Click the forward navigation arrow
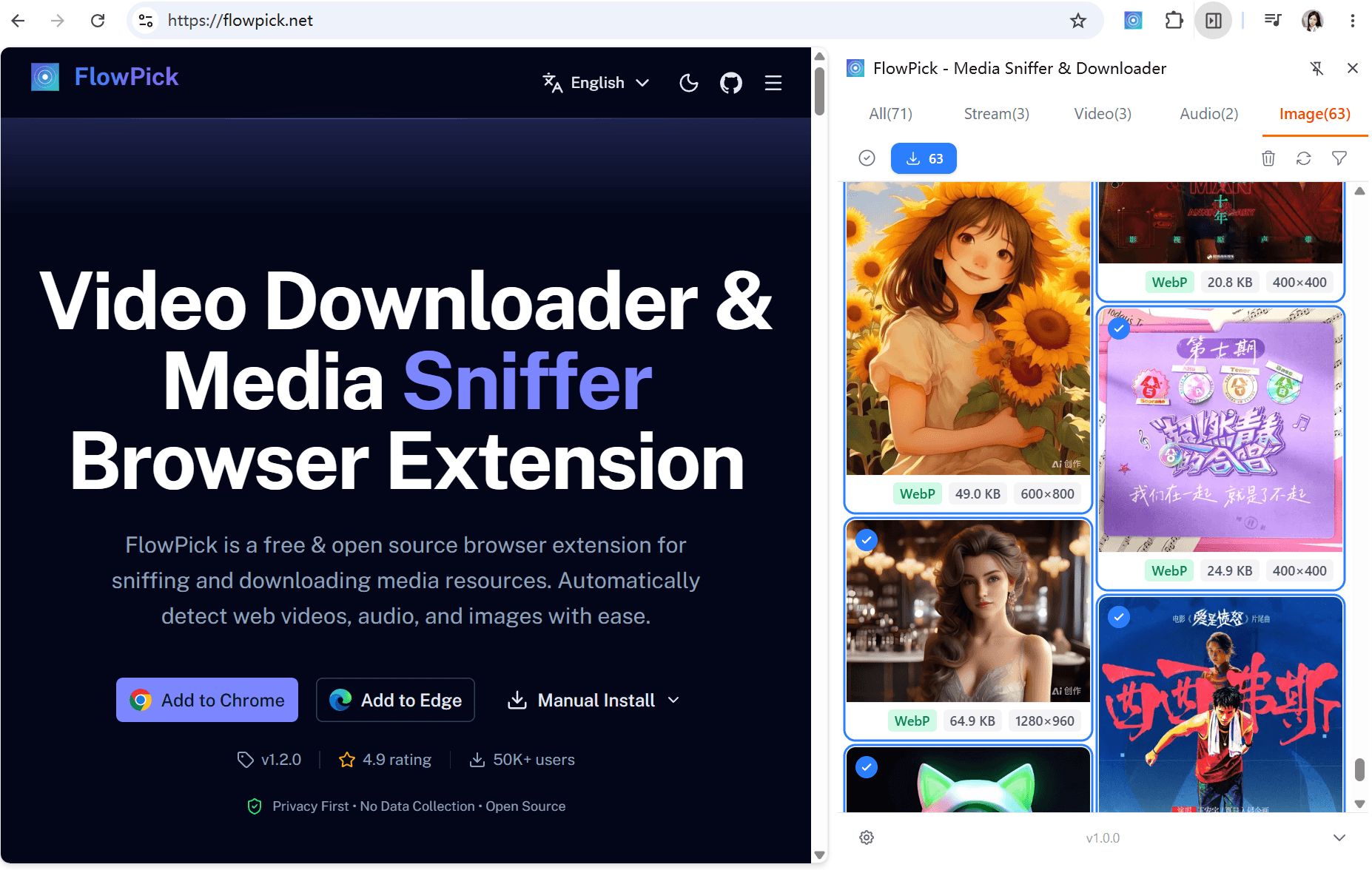The width and height of the screenshot is (1372, 870). 58,21
